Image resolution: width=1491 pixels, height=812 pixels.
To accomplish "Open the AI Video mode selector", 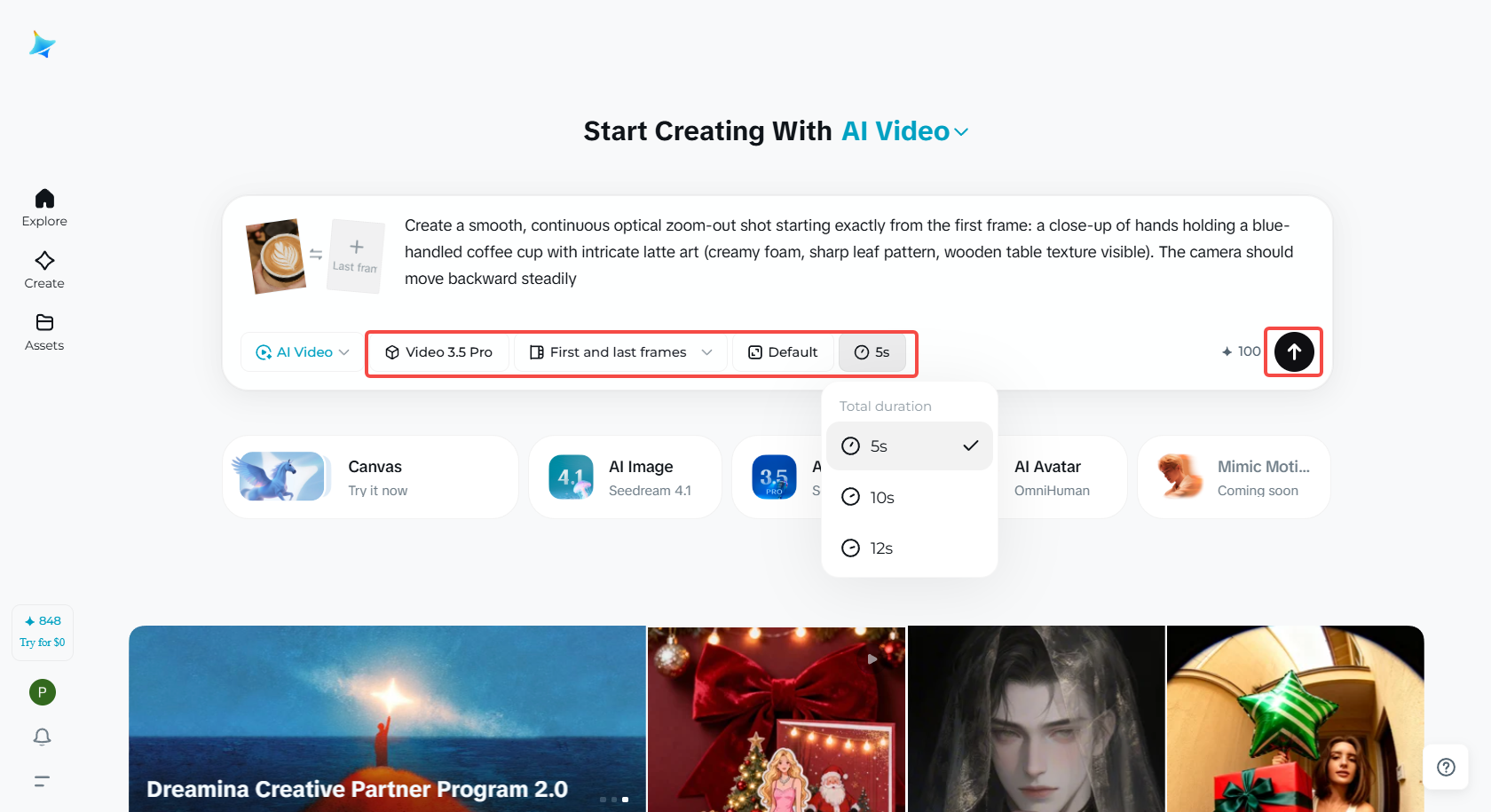I will 302,352.
